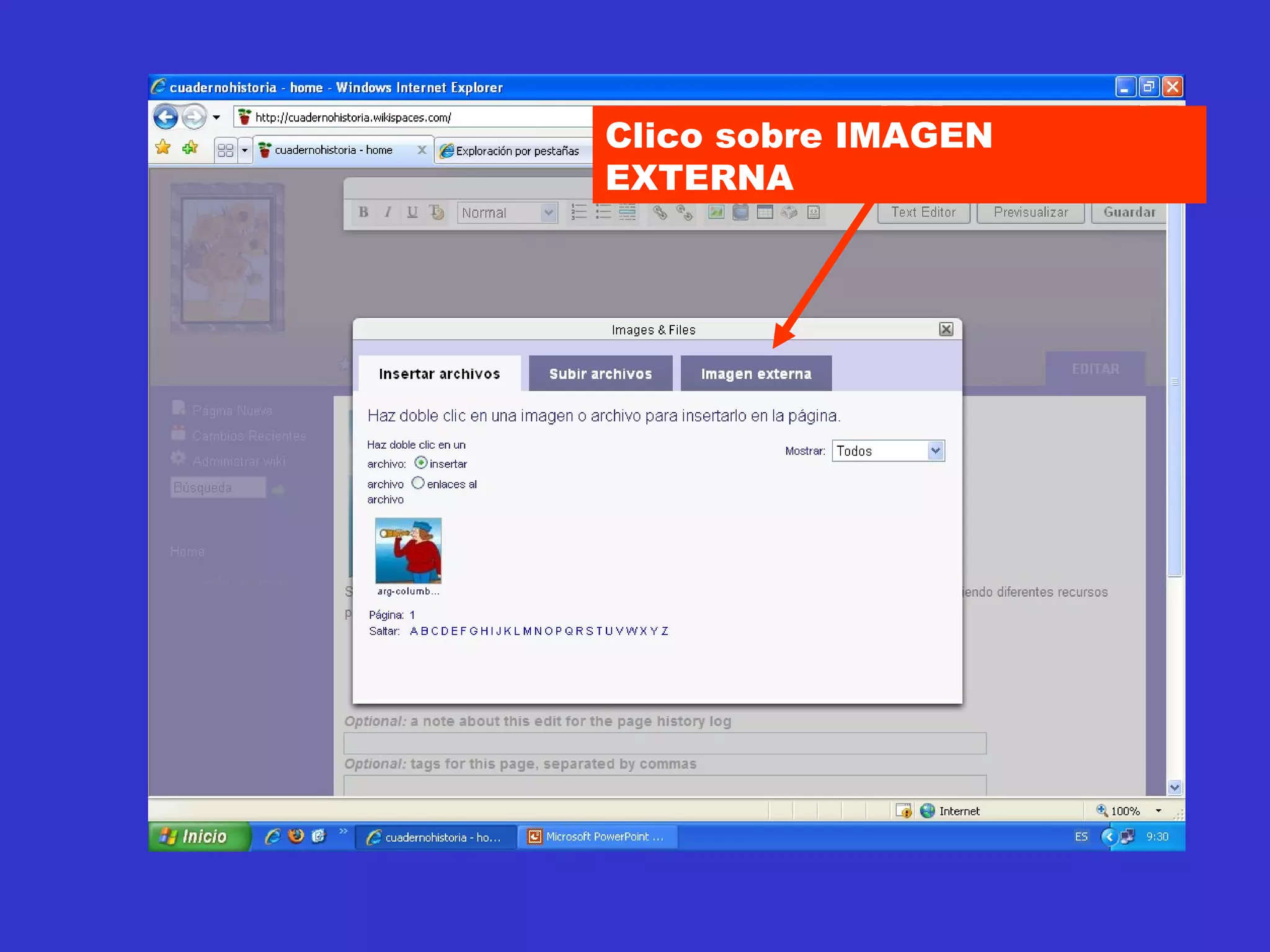Click the Previsualizar button
1270x952 pixels.
(x=1031, y=212)
